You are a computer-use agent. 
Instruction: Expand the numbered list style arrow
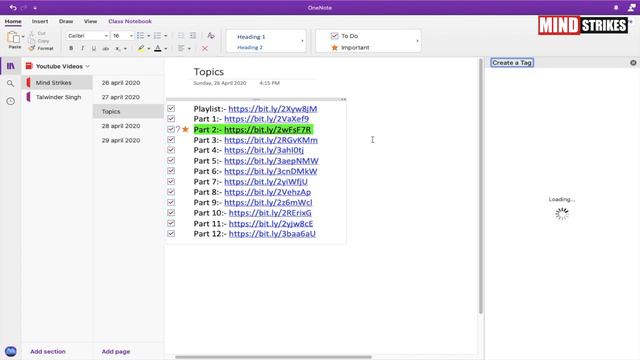tap(166, 36)
